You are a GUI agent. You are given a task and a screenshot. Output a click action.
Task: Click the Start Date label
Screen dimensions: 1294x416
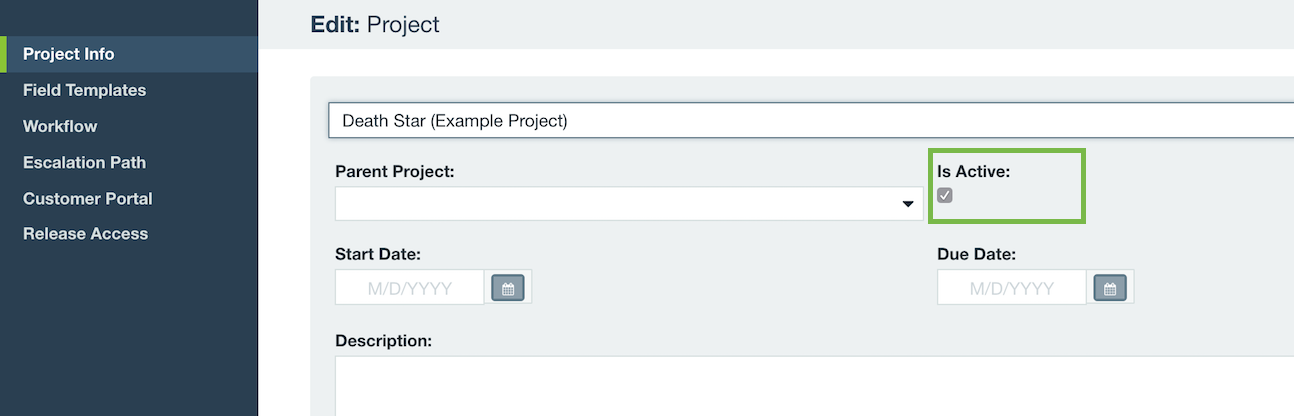(377, 255)
